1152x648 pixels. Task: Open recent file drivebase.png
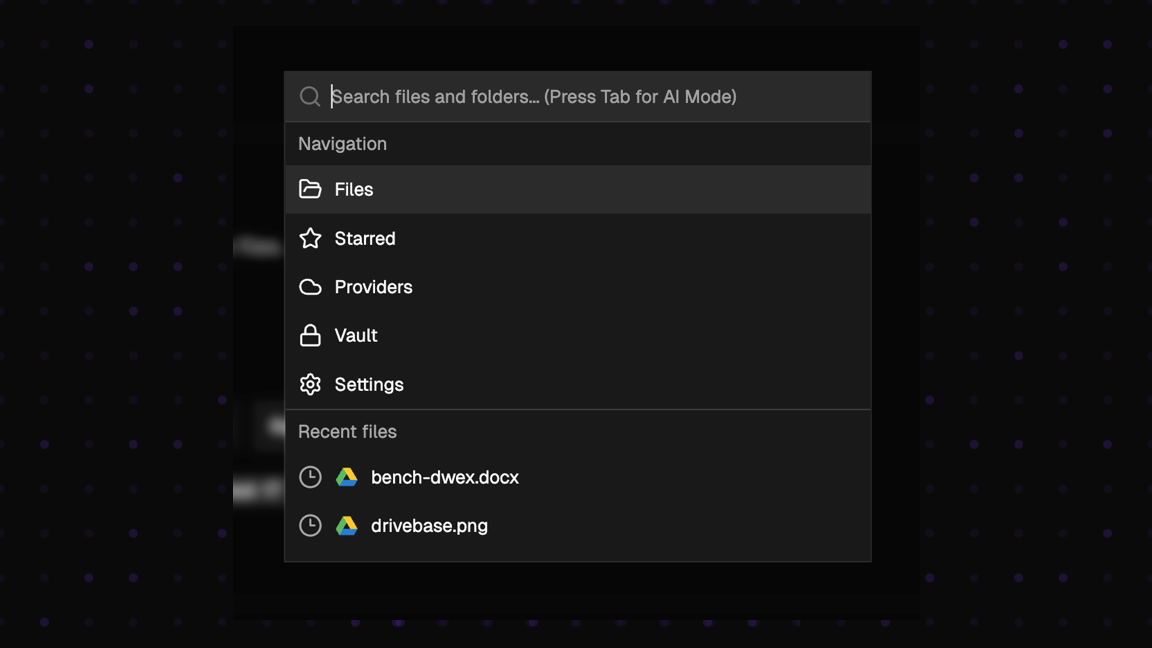click(429, 526)
